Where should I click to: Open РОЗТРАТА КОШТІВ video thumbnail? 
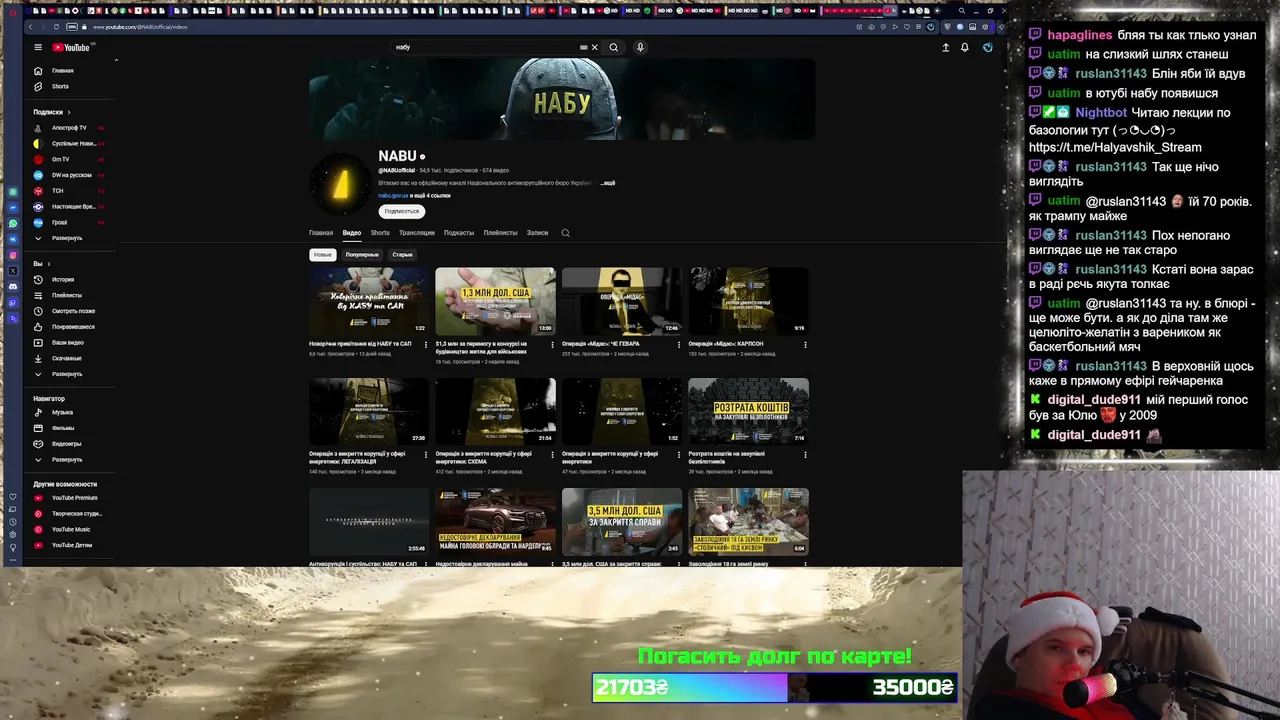point(748,411)
